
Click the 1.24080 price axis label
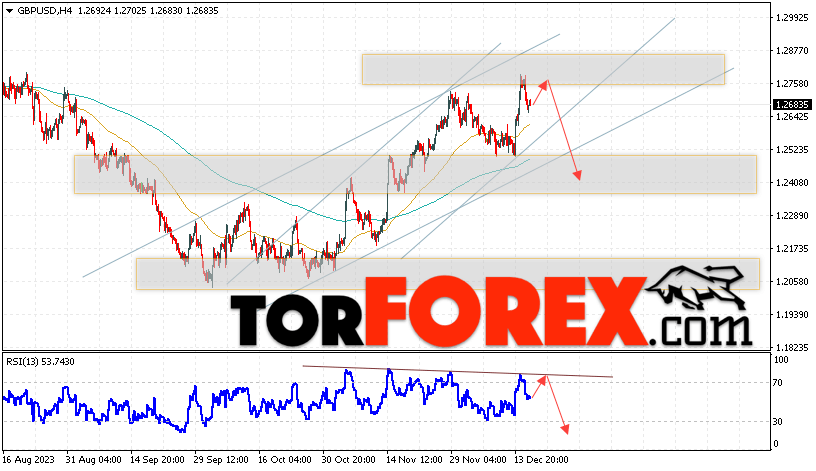click(792, 183)
